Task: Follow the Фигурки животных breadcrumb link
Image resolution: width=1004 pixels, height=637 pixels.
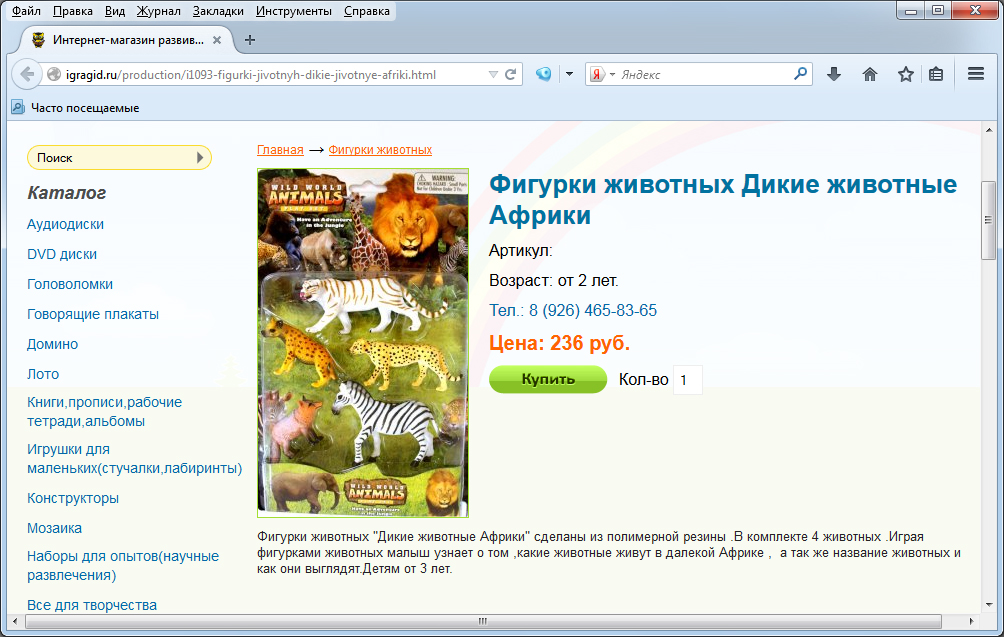Action: pos(380,150)
